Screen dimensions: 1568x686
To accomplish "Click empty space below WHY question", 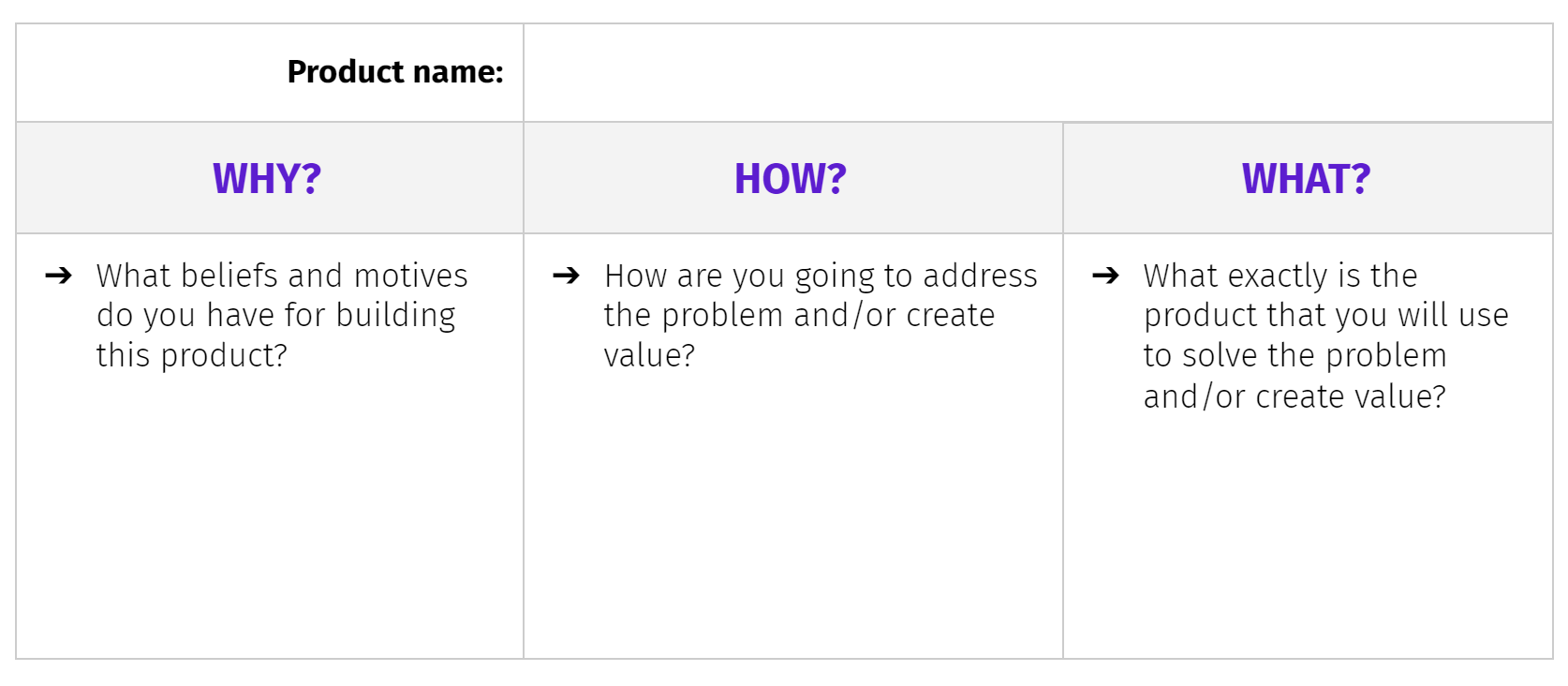I will 270,515.
